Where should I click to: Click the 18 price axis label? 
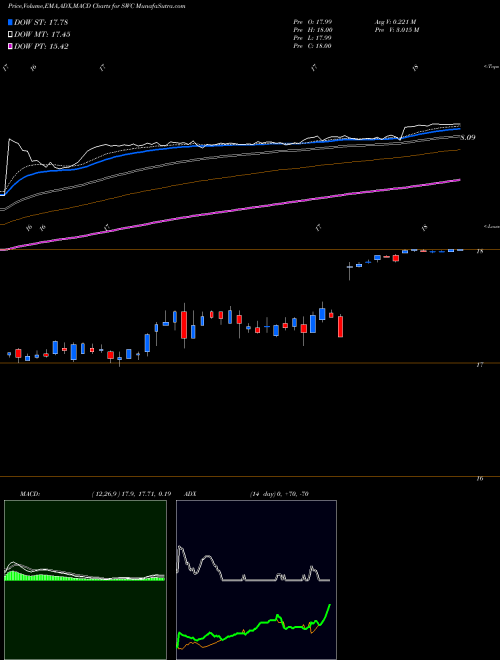pyautogui.click(x=479, y=251)
